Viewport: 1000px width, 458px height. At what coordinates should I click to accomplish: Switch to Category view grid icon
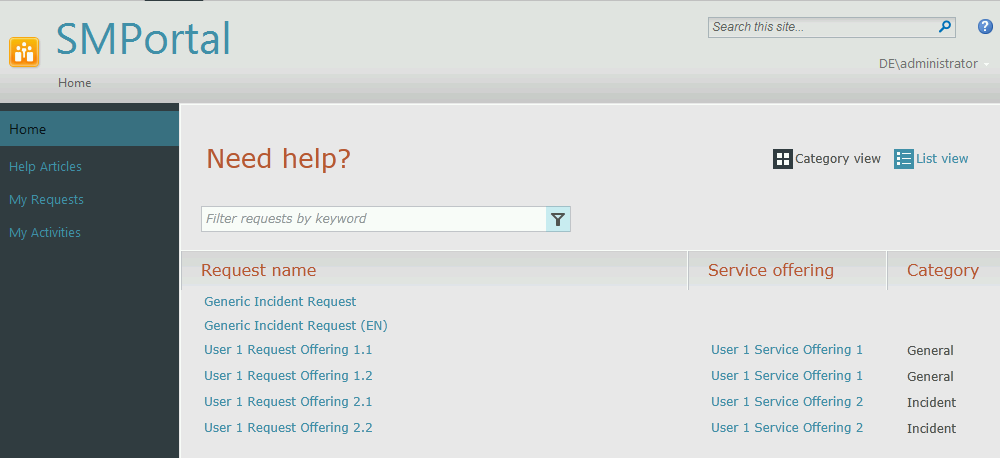pos(783,159)
